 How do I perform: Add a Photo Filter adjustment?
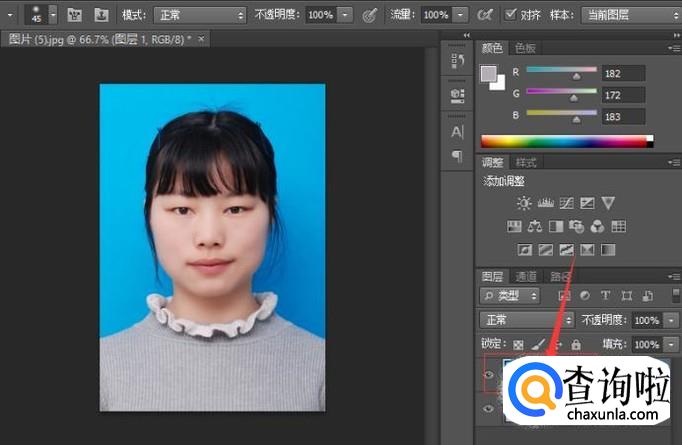(x=577, y=226)
